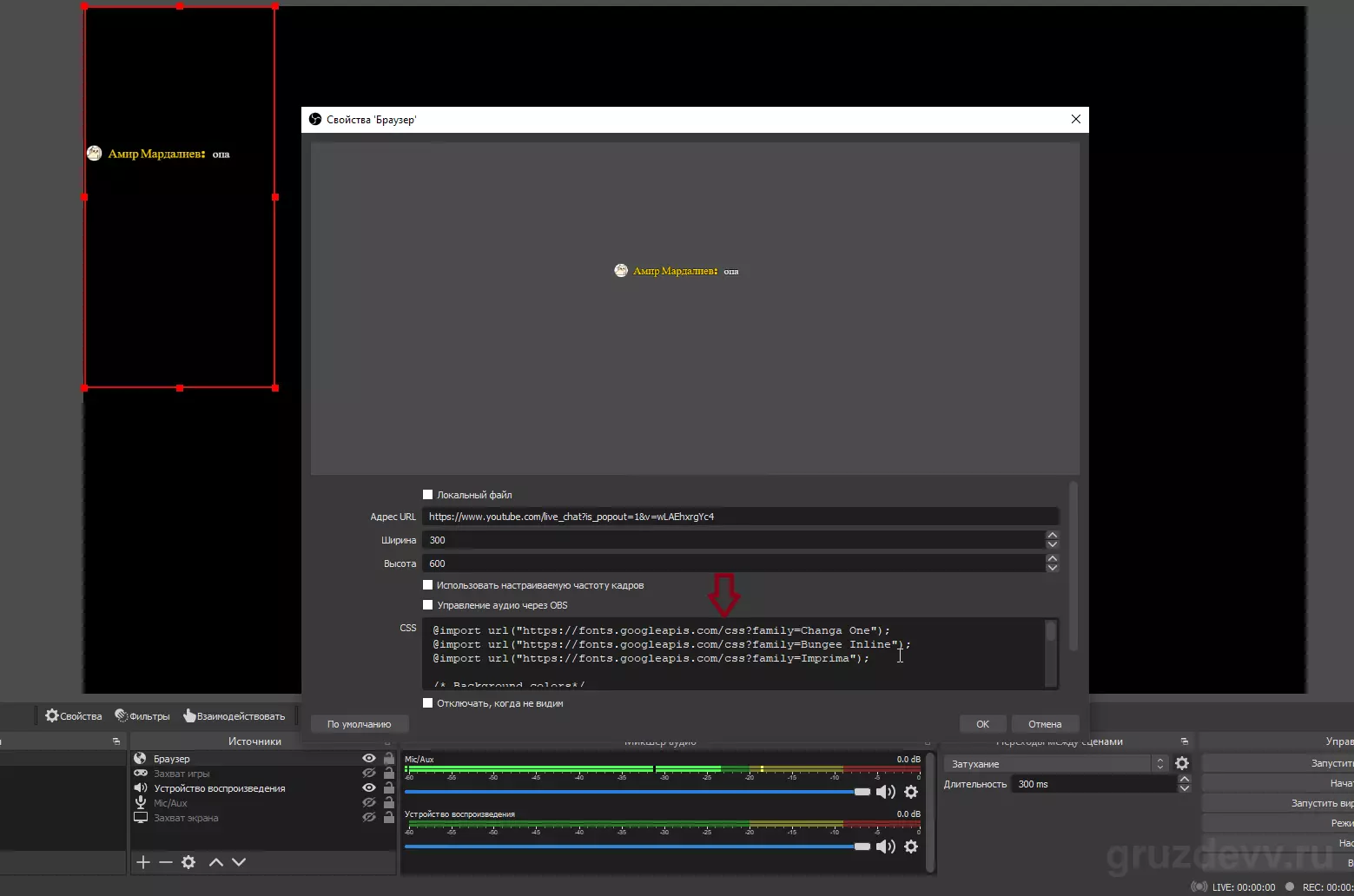Image resolution: width=1354 pixels, height=896 pixels.
Task: Click the Длительность 300 ms field
Action: coord(1094,784)
